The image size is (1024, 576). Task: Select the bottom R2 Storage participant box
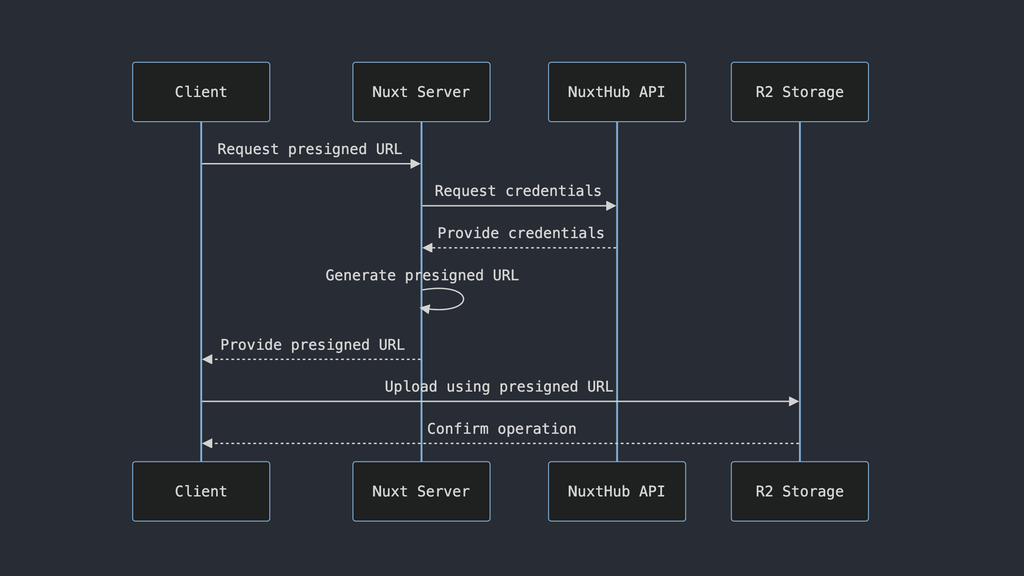(x=799, y=491)
